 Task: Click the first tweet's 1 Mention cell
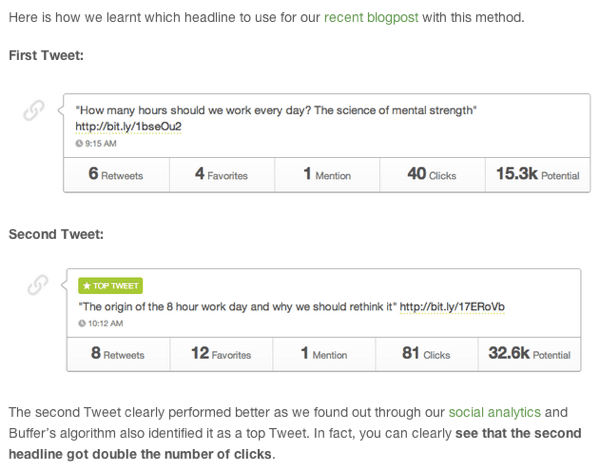(327, 174)
